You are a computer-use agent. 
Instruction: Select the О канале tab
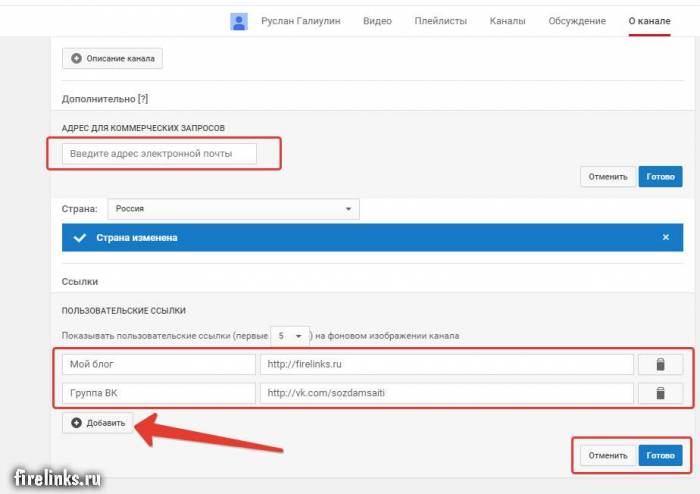[649, 21]
